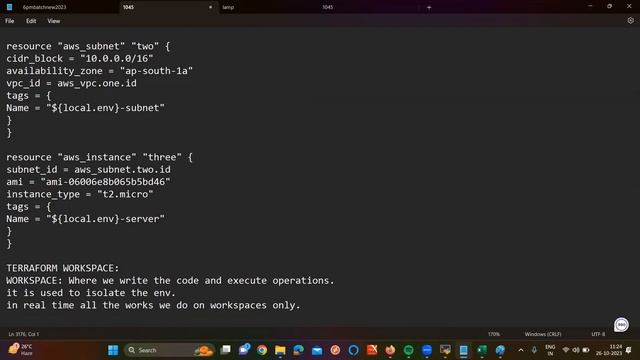Click the line starting 'WORKSPACE: Where we write'

click(170, 280)
